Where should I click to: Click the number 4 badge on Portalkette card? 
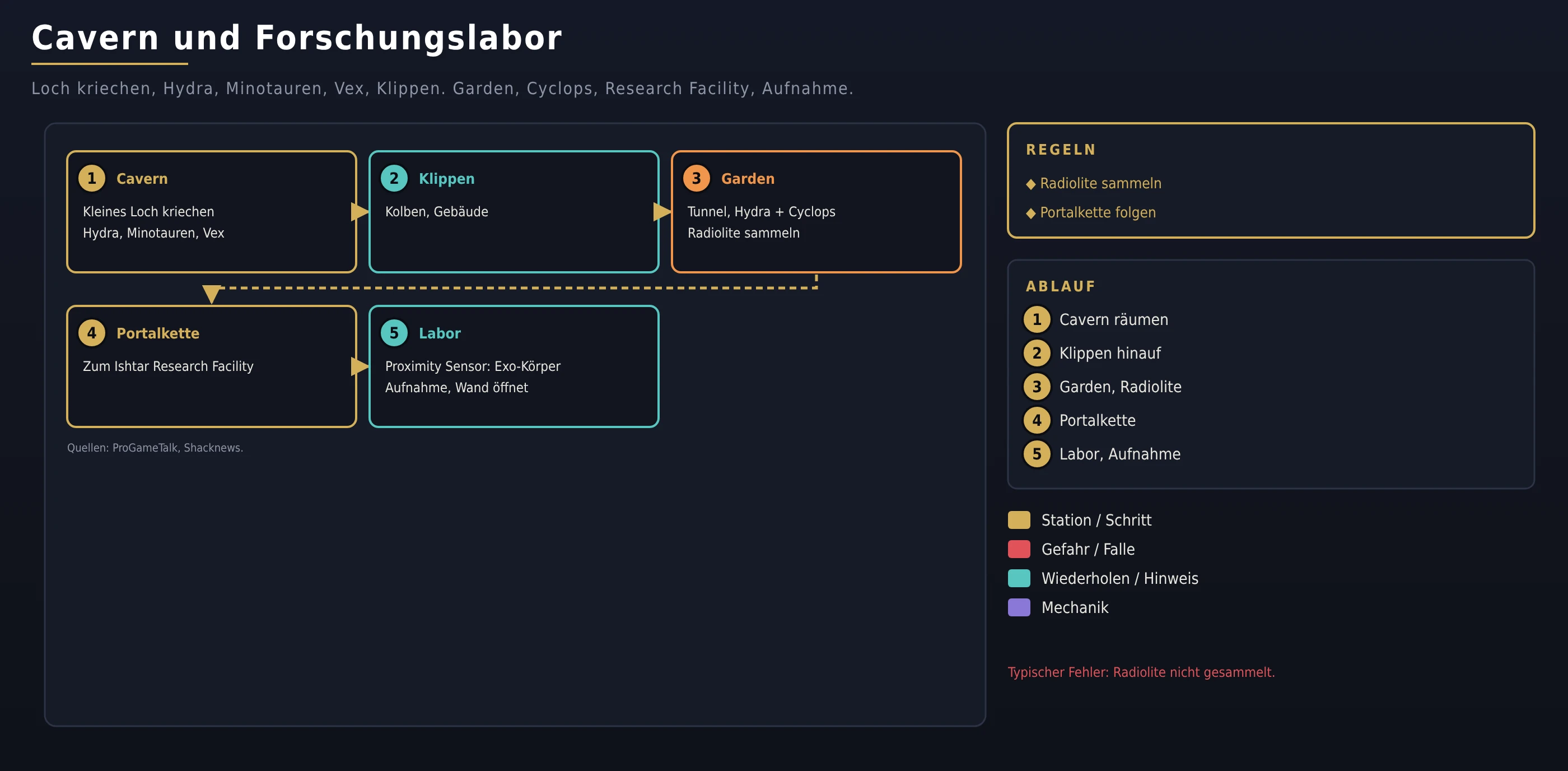pyautogui.click(x=92, y=333)
